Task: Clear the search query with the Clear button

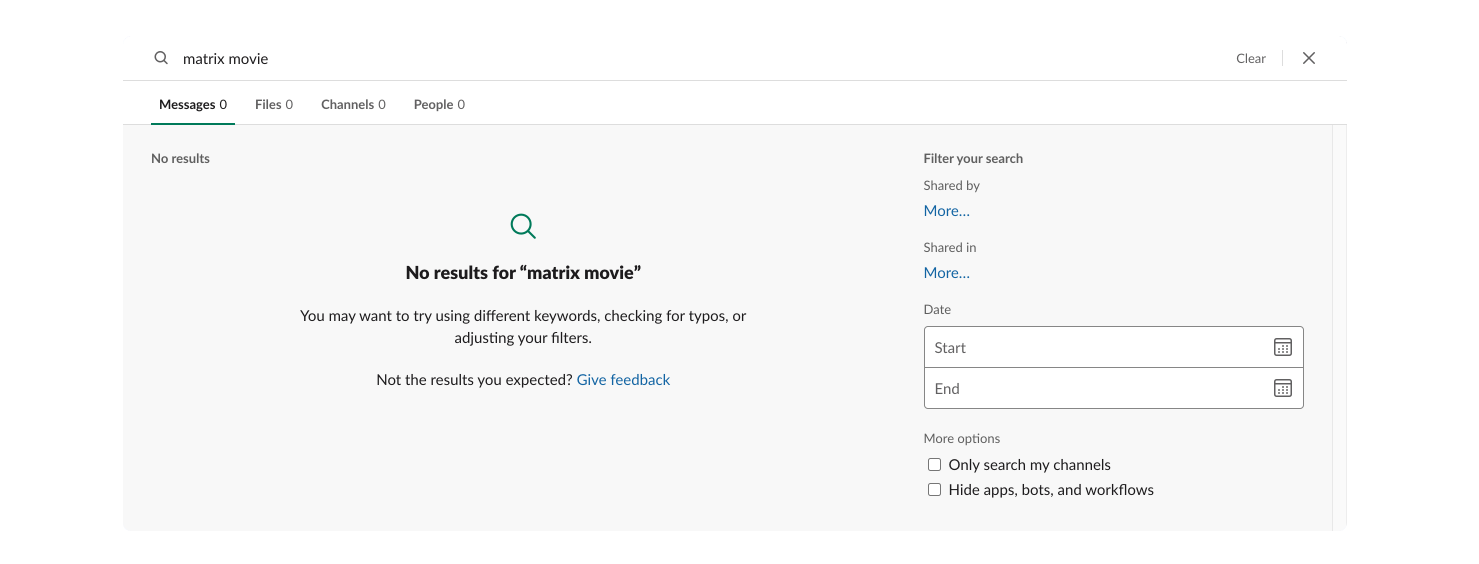Action: point(1251,58)
